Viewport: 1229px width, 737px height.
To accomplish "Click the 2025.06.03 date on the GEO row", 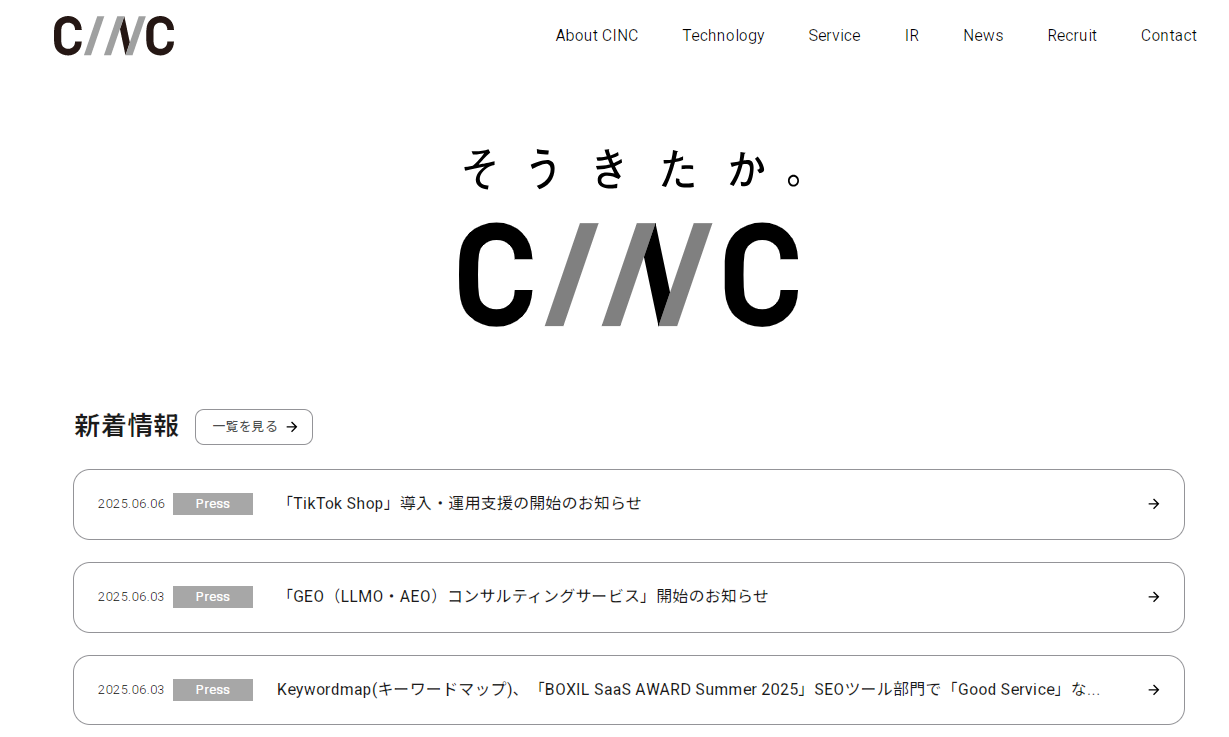I will (131, 597).
